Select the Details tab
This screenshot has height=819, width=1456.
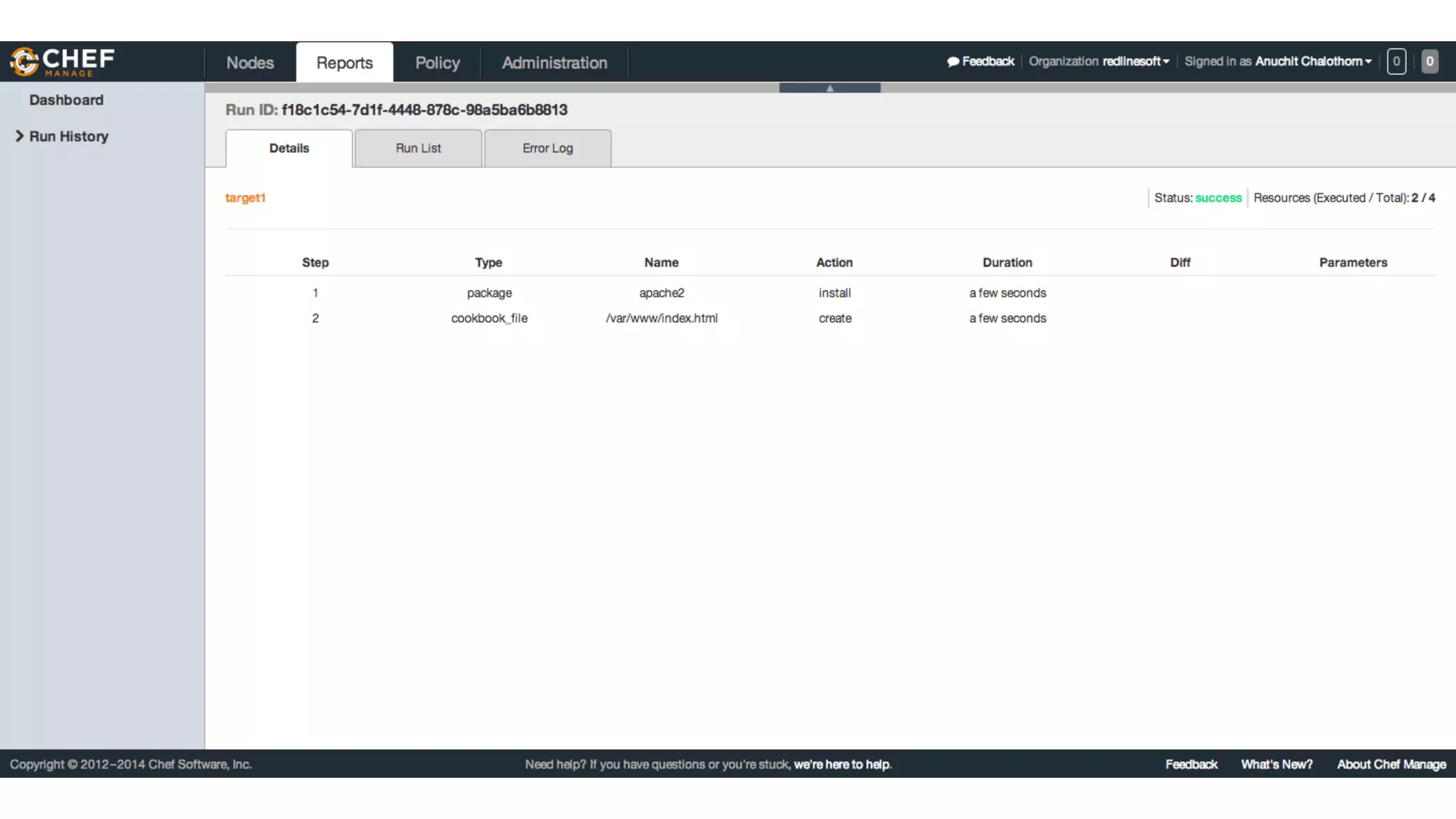[289, 148]
